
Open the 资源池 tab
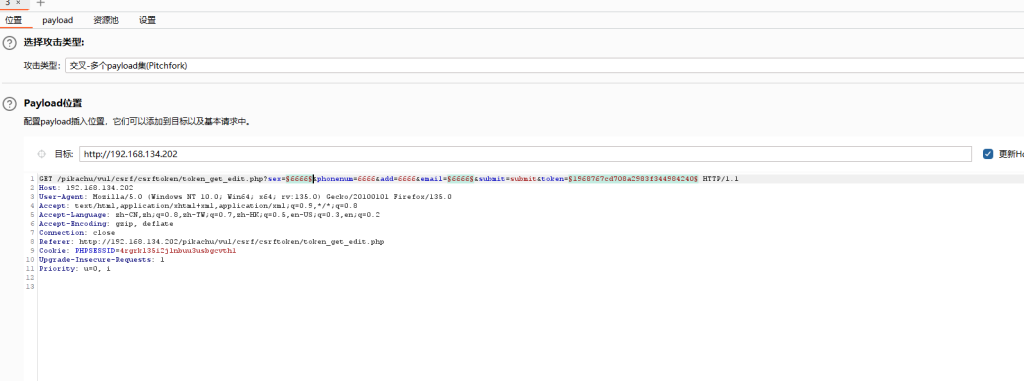106,20
